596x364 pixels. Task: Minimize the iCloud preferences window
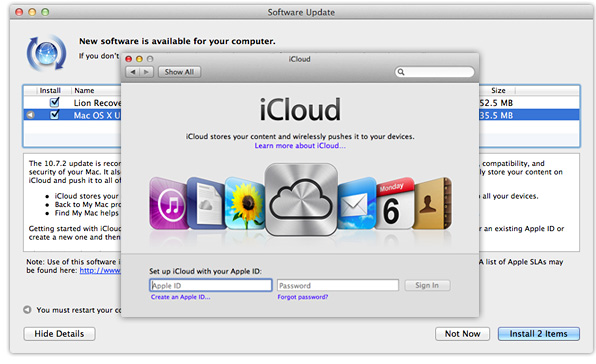(x=139, y=59)
